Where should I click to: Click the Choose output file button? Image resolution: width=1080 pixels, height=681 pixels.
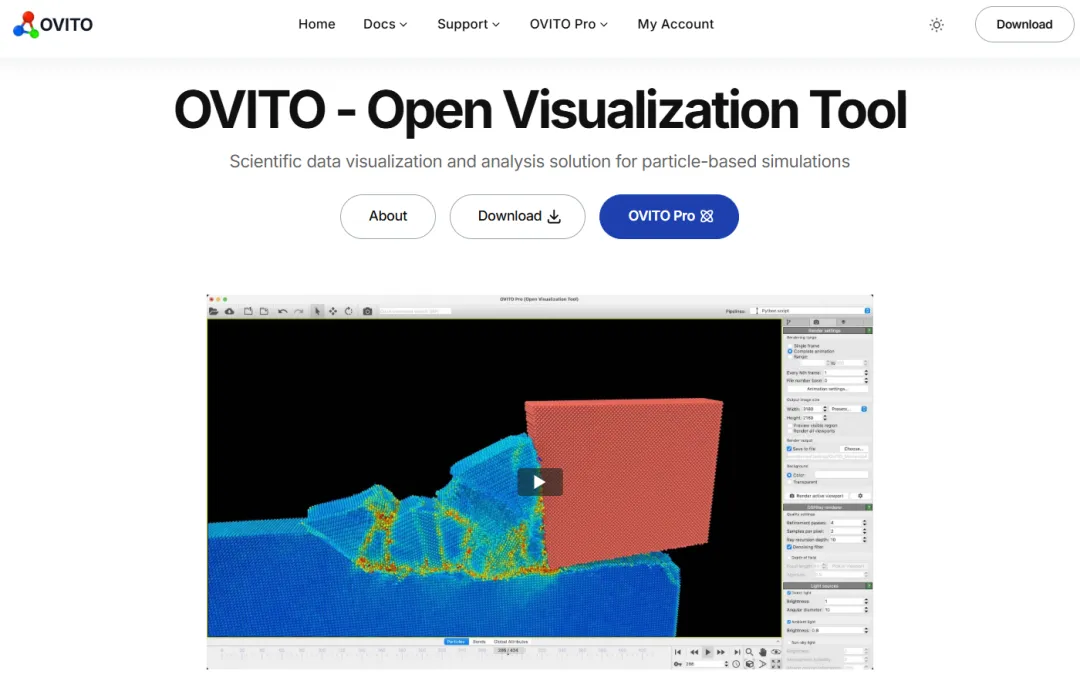[x=853, y=449]
